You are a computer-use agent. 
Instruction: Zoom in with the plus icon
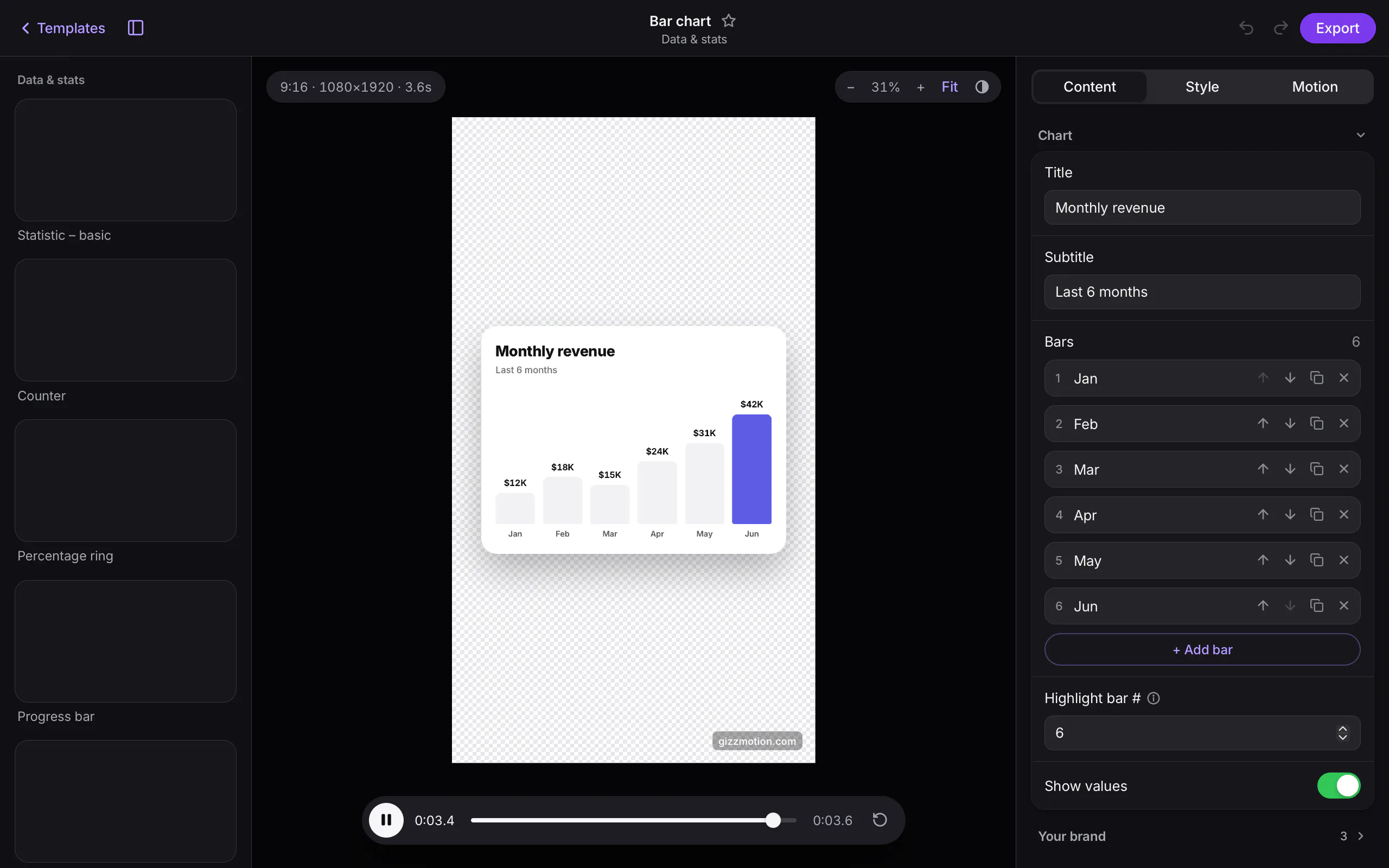coord(921,87)
